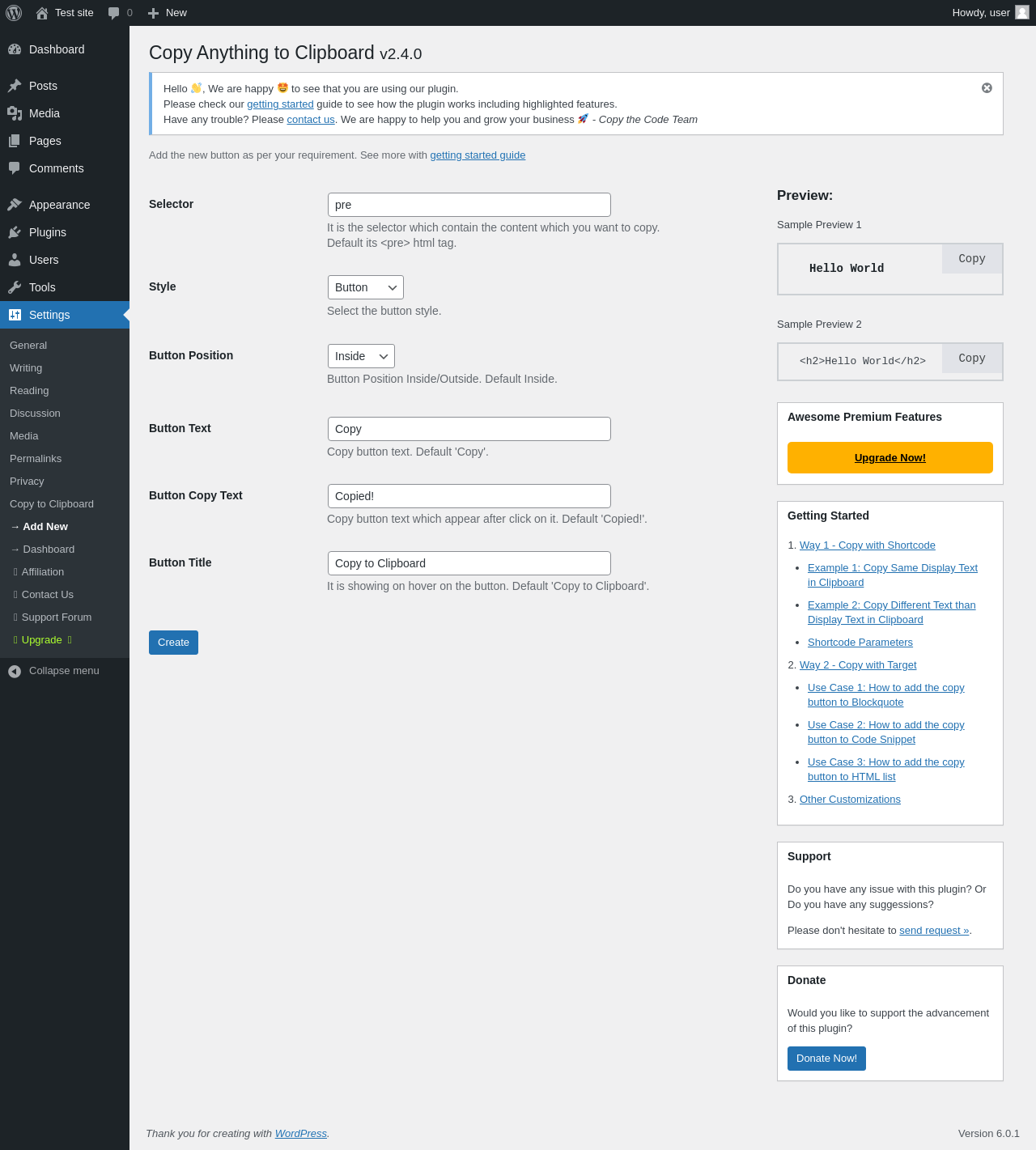The image size is (1036, 1150).
Task: Open the Button Position dropdown showing Inside
Action: [x=361, y=356]
